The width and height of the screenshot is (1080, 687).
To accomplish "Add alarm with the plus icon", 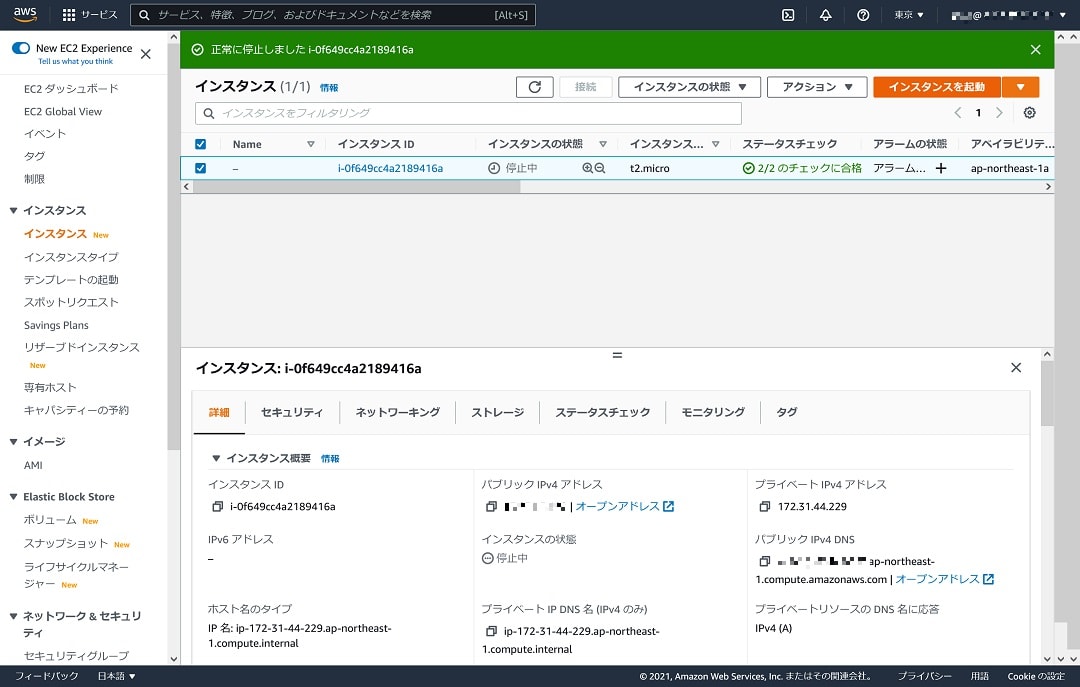I will tap(941, 168).
